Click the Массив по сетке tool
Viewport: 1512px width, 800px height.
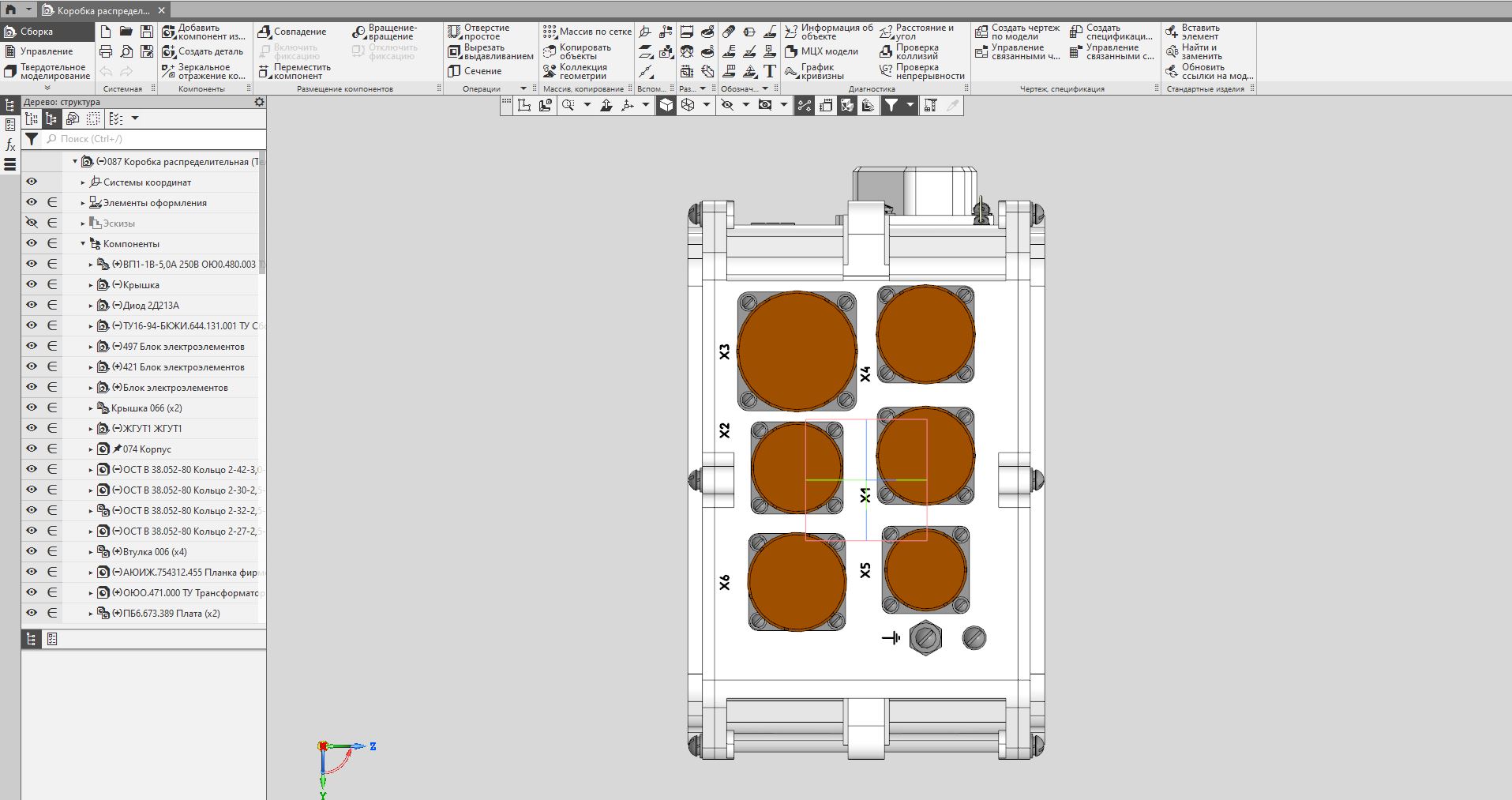(587, 32)
